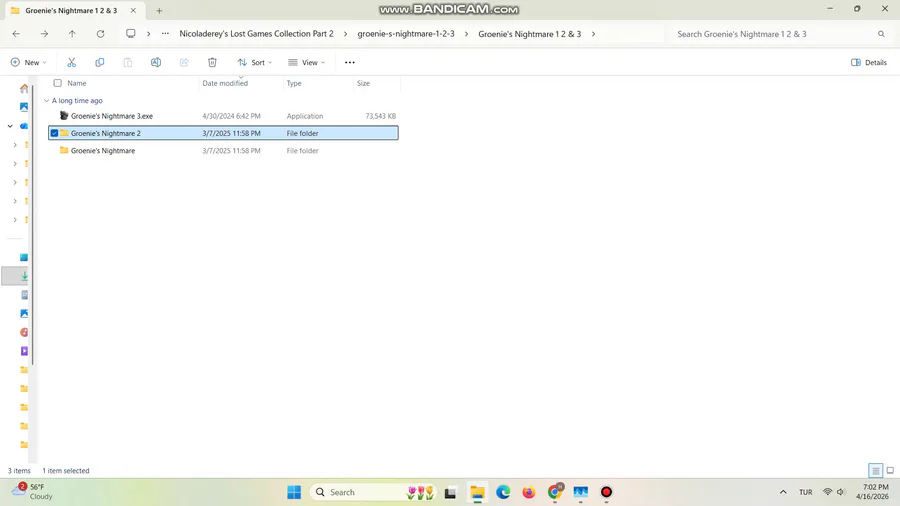The image size is (900, 506).
Task: Expand chevron after Lost Games Collection breadcrumb
Action: point(346,34)
